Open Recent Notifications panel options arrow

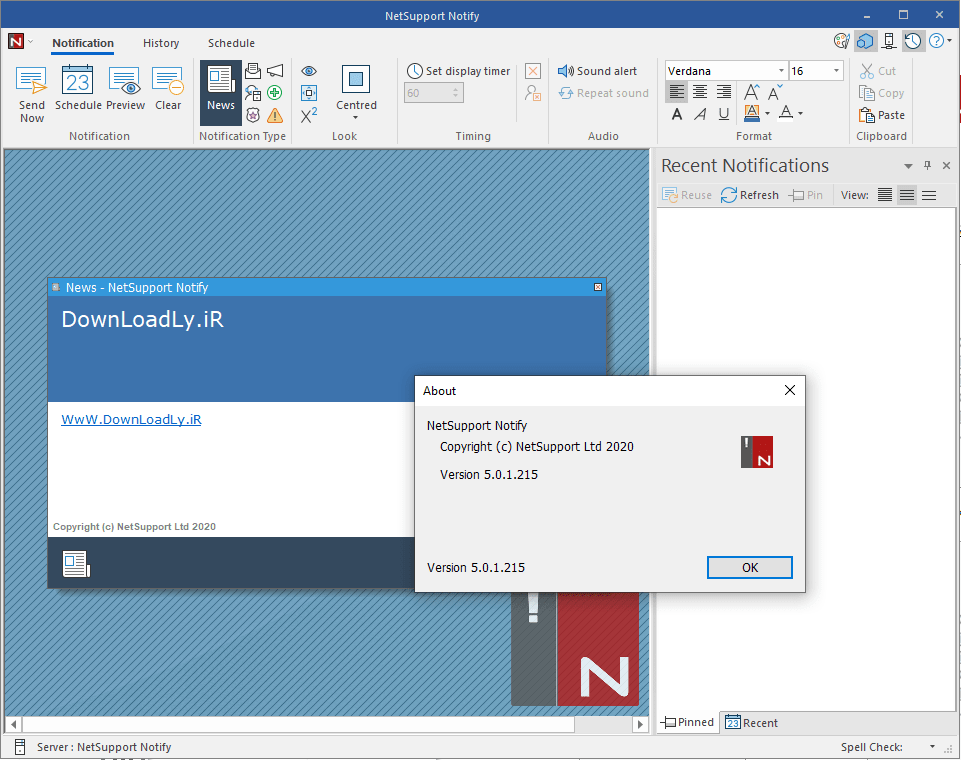tap(908, 166)
